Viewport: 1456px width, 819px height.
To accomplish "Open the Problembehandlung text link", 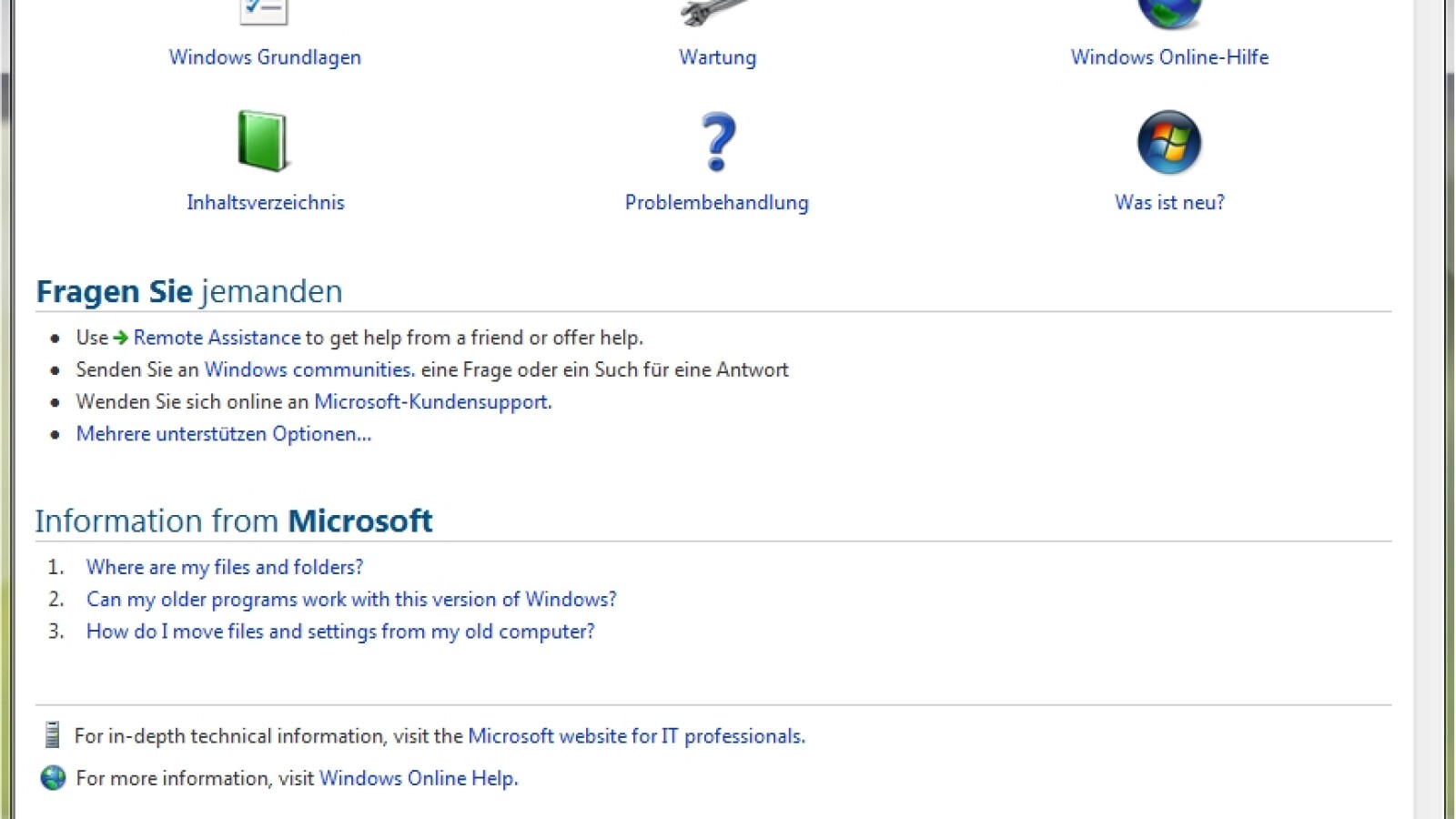I will coord(716,203).
